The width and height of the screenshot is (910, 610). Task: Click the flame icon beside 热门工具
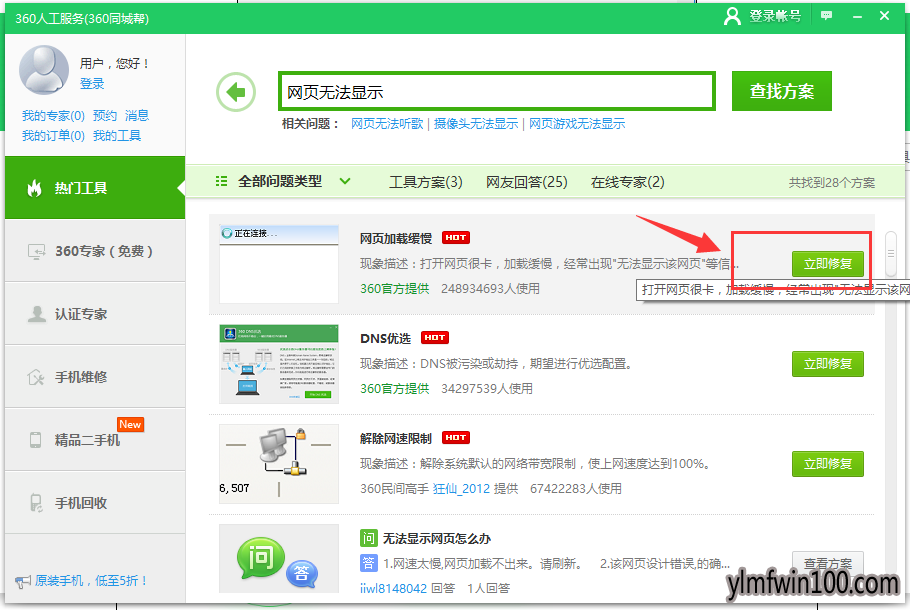click(x=35, y=188)
